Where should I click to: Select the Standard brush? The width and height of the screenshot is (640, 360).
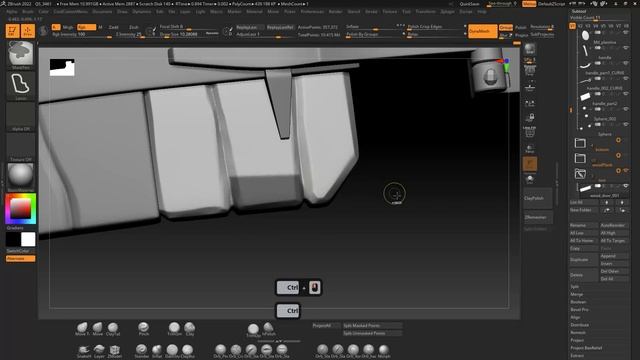pos(142,351)
